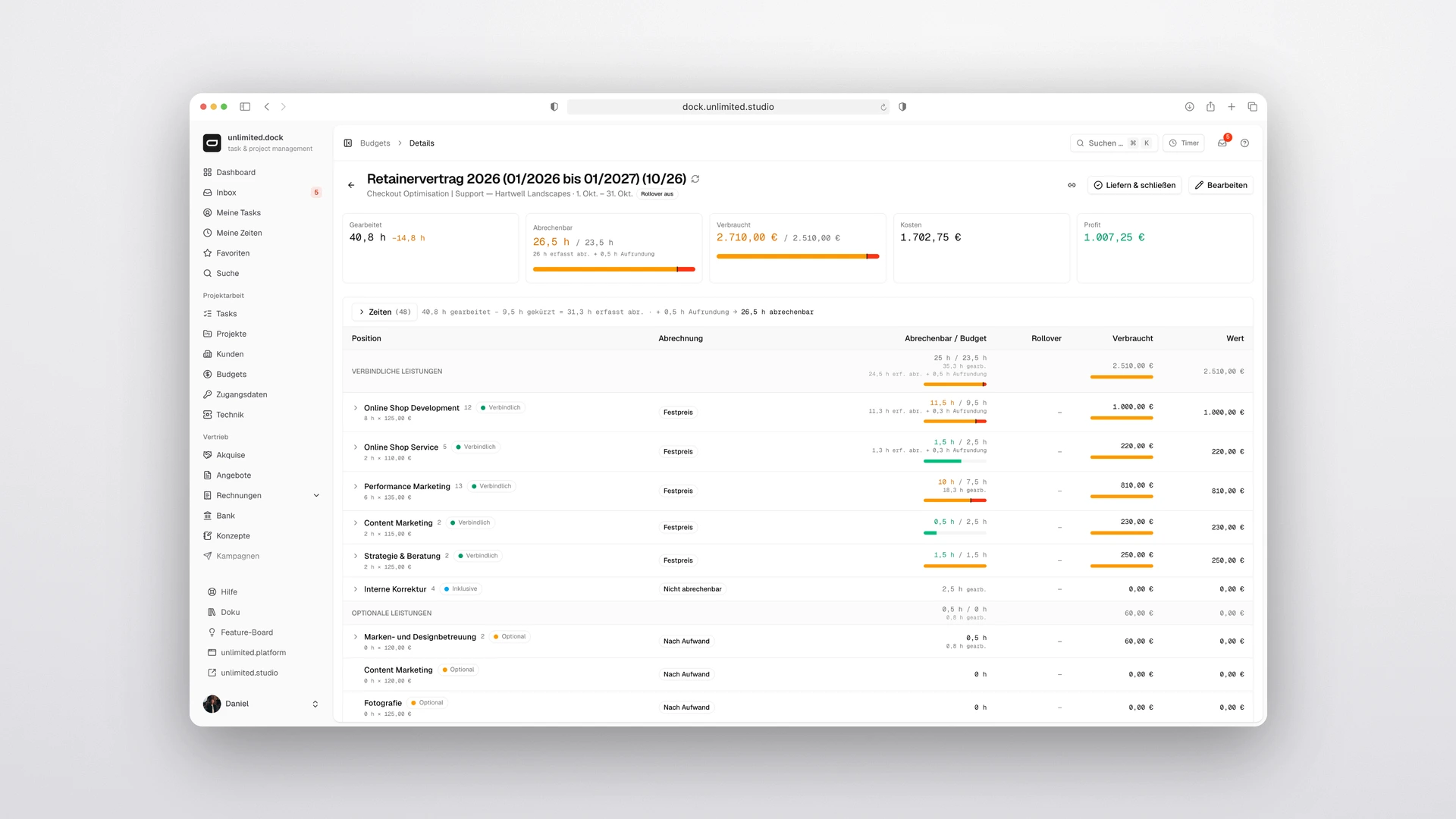
Task: Click the refresh icon after the title
Action: pyautogui.click(x=695, y=179)
